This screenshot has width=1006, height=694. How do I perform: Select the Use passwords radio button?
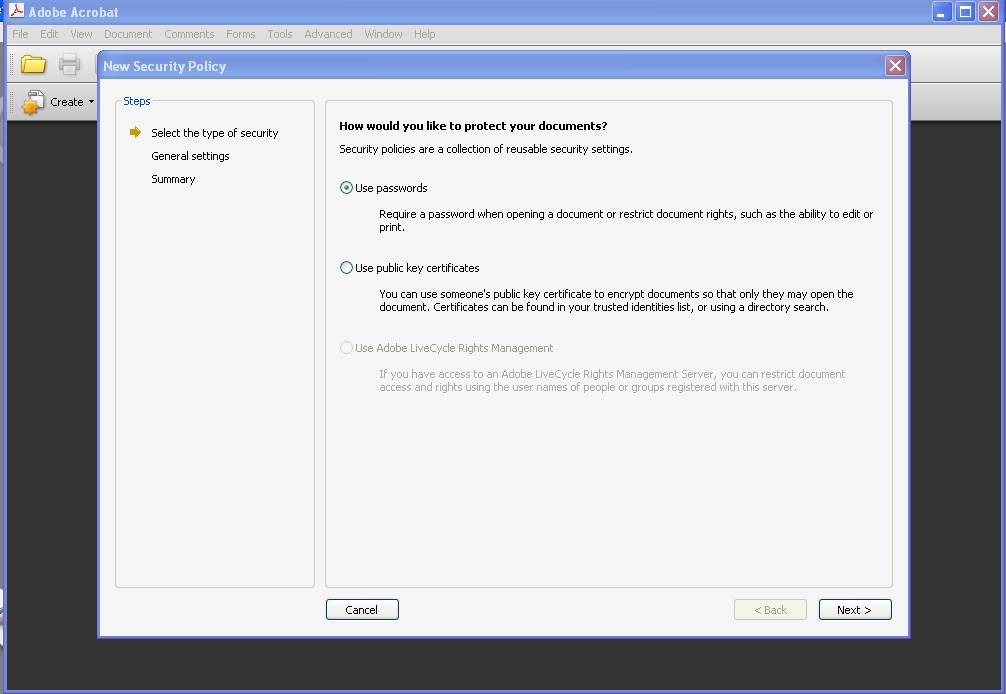tap(346, 188)
